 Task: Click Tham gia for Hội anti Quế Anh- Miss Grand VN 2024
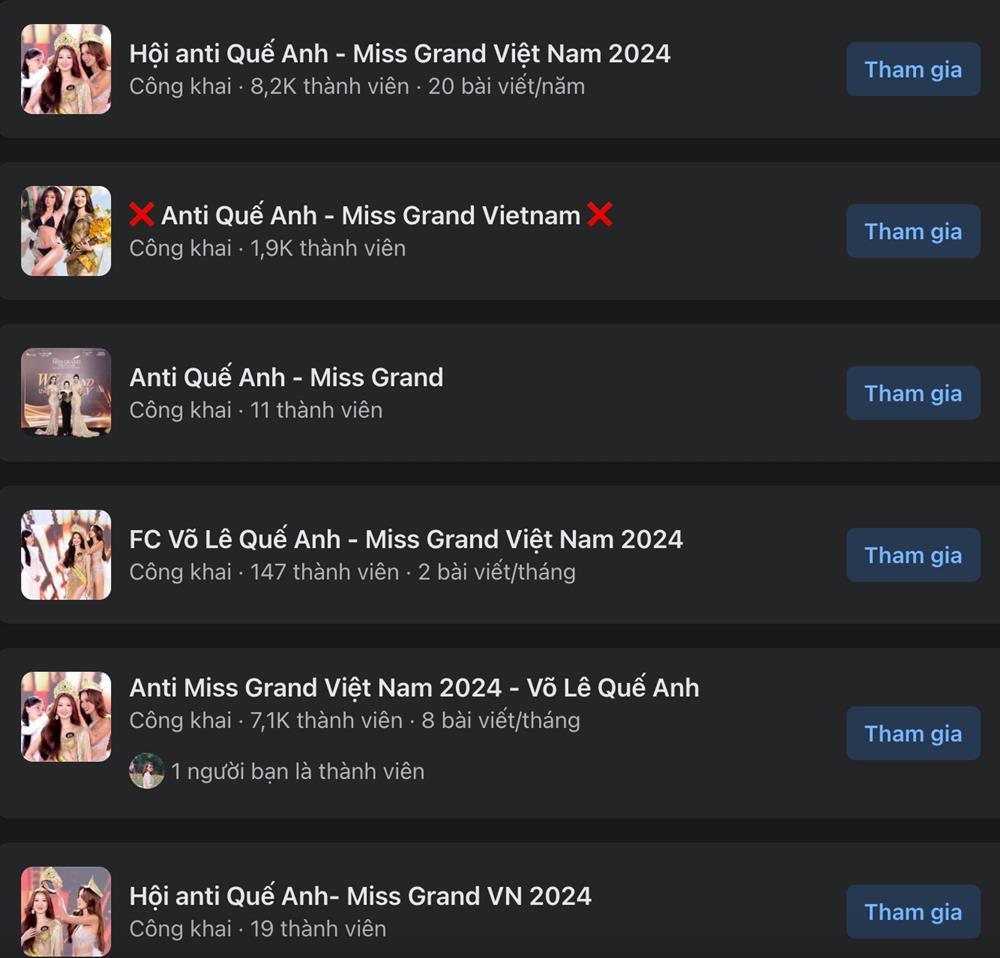pyautogui.click(x=913, y=912)
